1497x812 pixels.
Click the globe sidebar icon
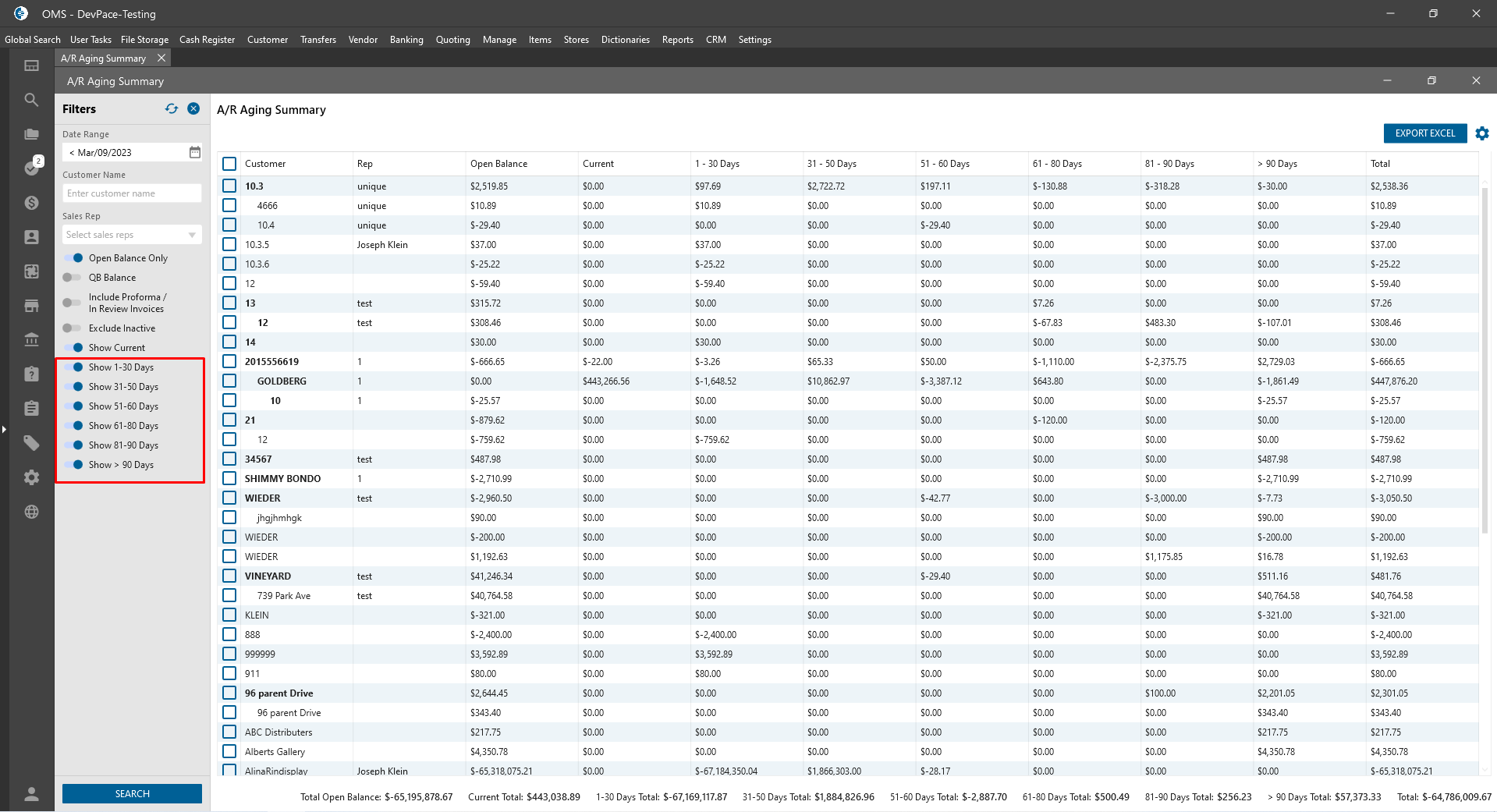(x=31, y=512)
